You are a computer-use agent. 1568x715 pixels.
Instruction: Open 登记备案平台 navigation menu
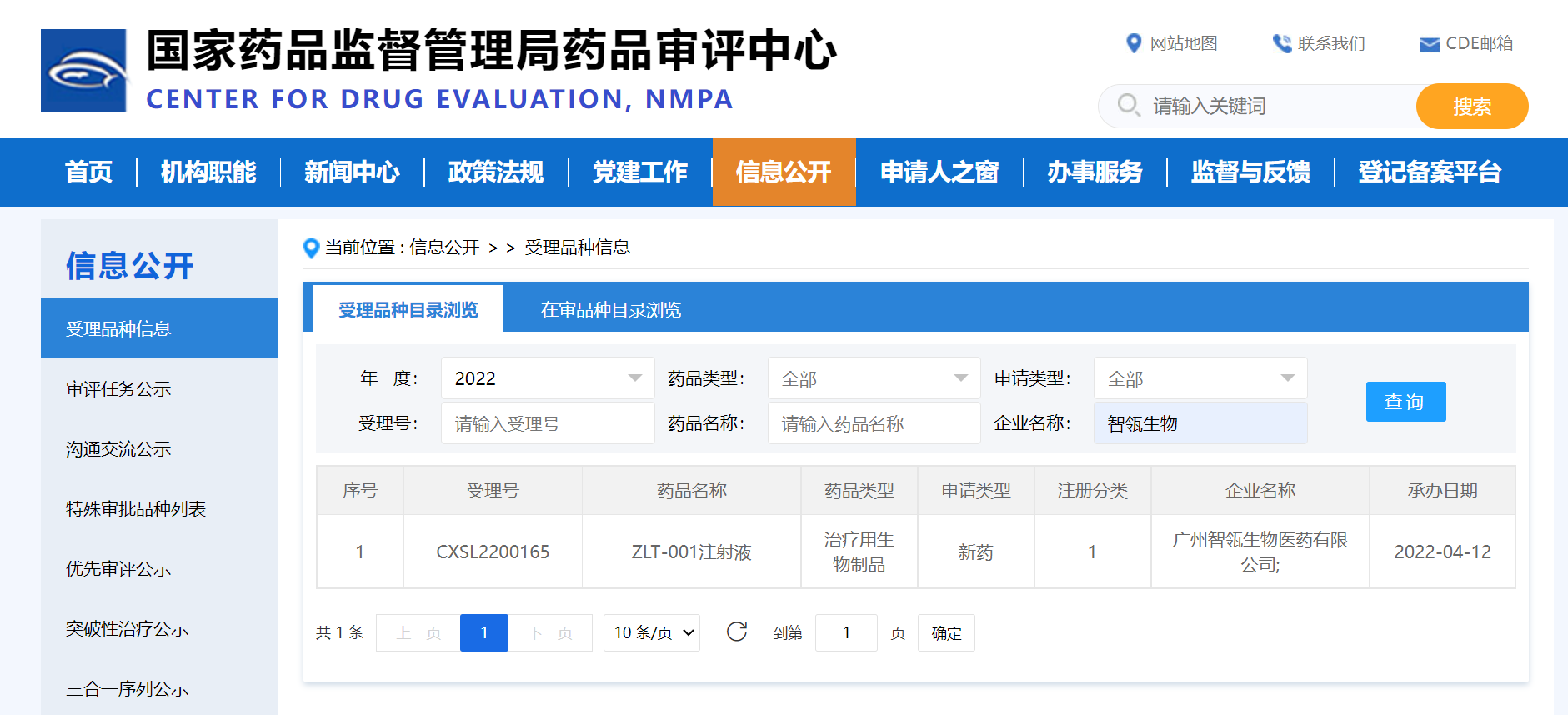1430,172
